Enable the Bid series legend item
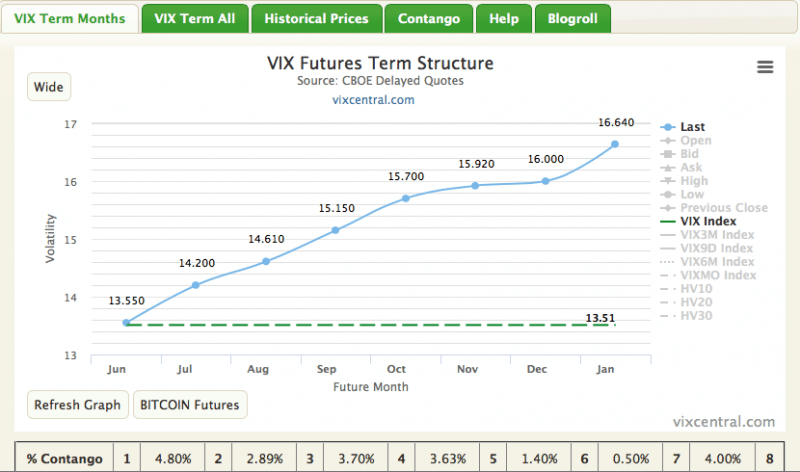The image size is (800, 472). point(690,154)
